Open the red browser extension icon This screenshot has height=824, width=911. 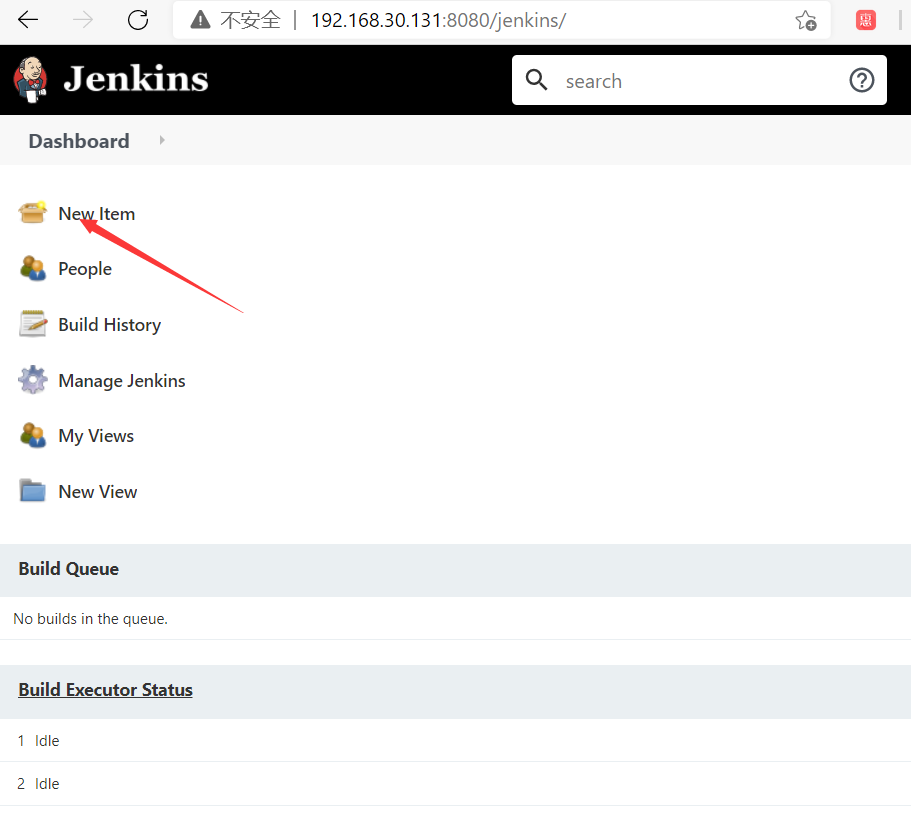pyautogui.click(x=866, y=20)
